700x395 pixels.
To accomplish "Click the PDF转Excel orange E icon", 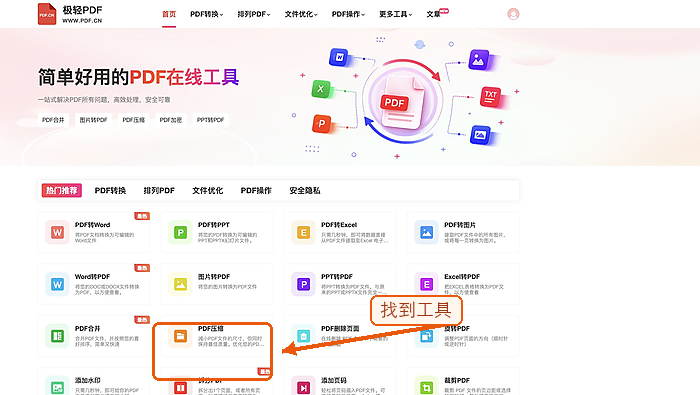I will pos(304,233).
